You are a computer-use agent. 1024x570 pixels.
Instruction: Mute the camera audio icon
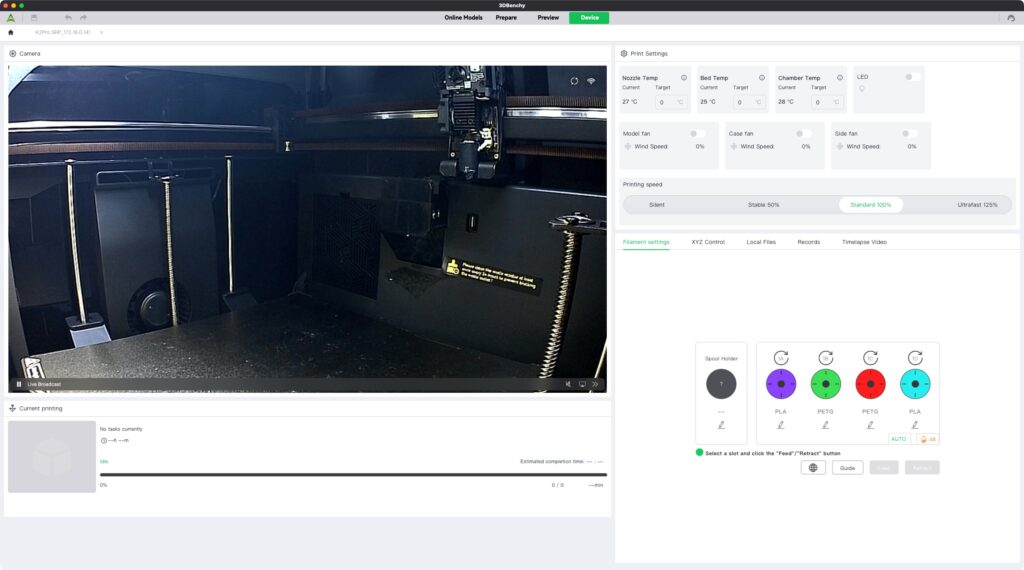click(x=568, y=384)
